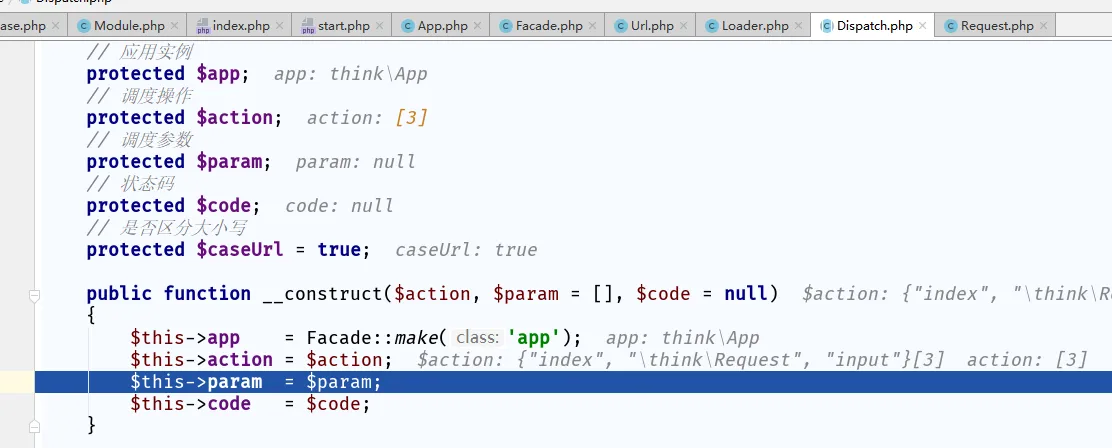Click fold end marker at closing brace

(35, 425)
